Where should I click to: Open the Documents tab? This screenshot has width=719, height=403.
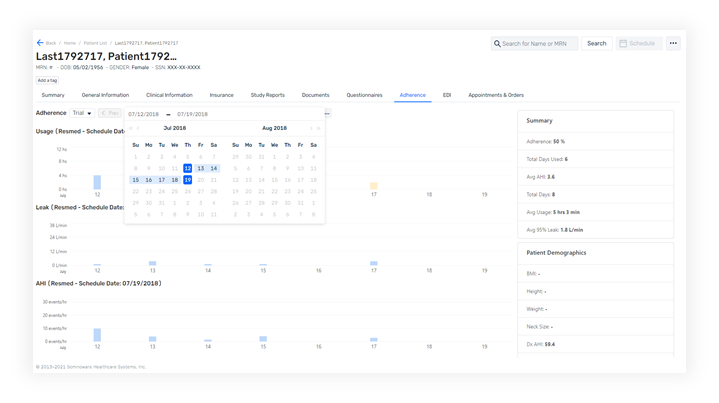[315, 95]
